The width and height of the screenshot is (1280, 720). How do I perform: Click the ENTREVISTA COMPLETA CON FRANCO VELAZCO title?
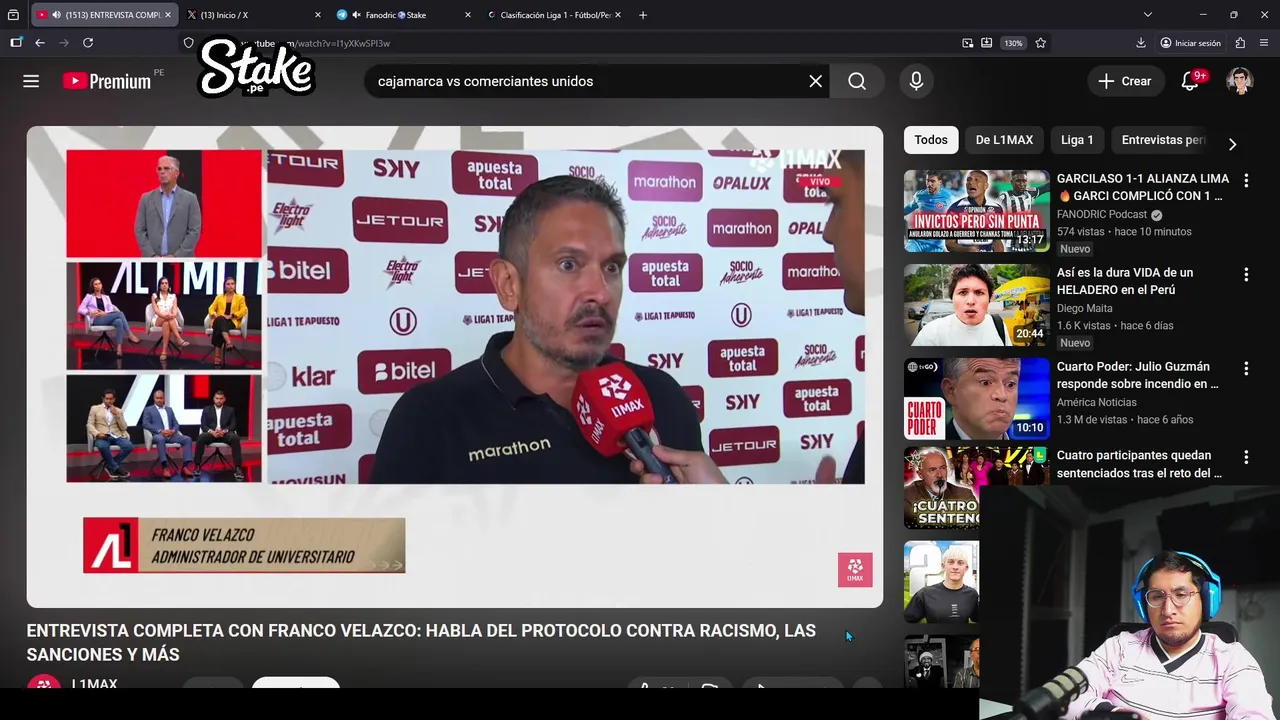[421, 642]
